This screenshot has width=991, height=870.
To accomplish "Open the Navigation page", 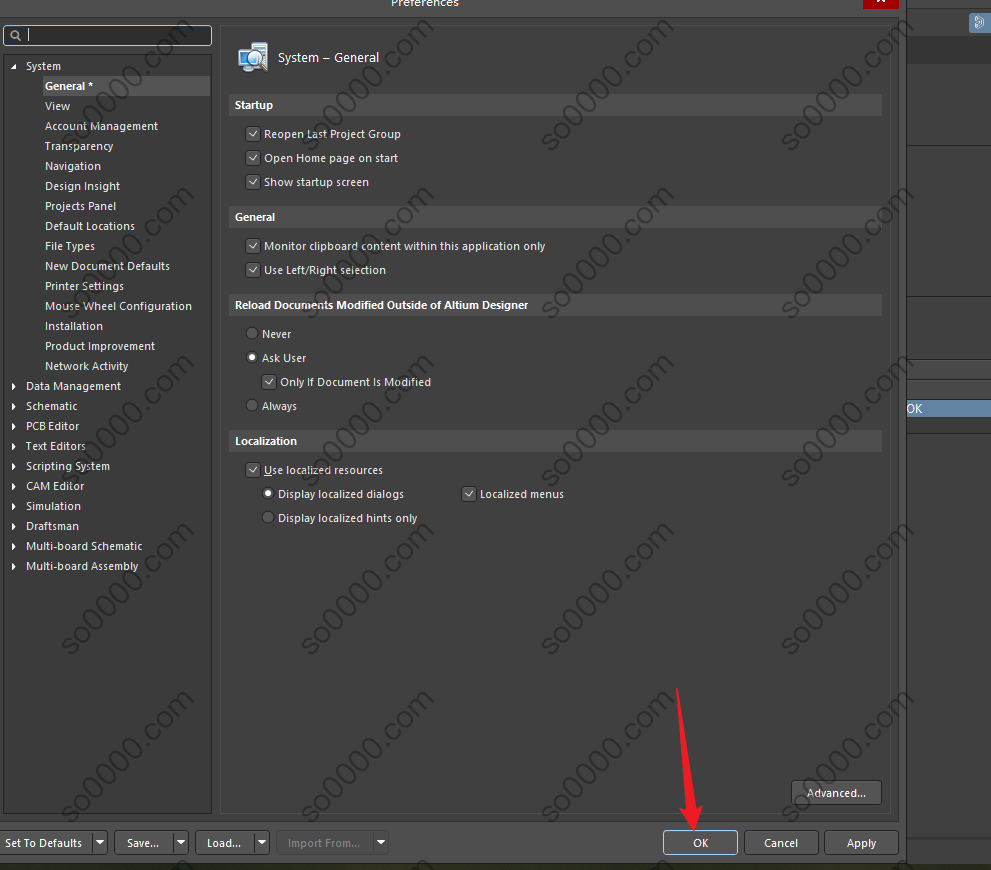I will point(73,166).
